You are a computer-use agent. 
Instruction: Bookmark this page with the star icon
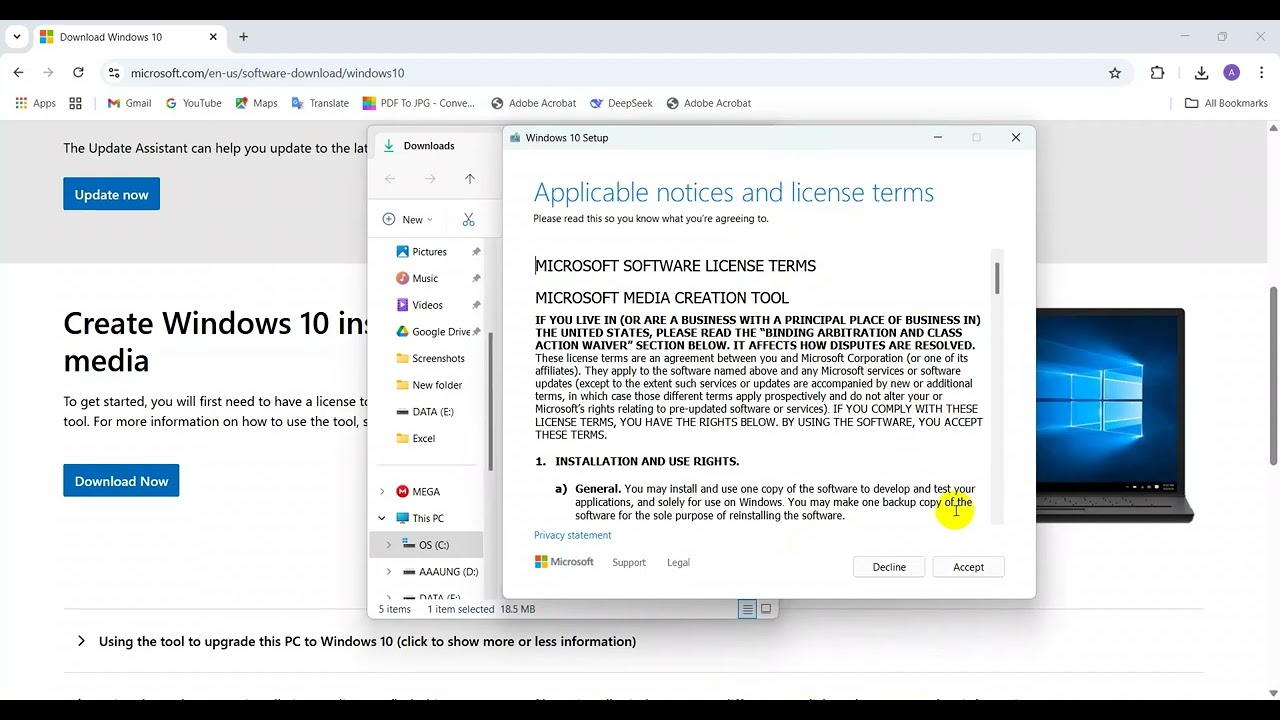[1115, 73]
